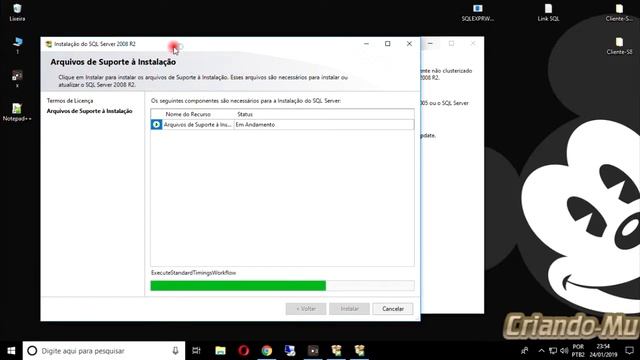Minimize the background window behind the installer
This screenshot has width=640, height=360.
click(x=430, y=43)
